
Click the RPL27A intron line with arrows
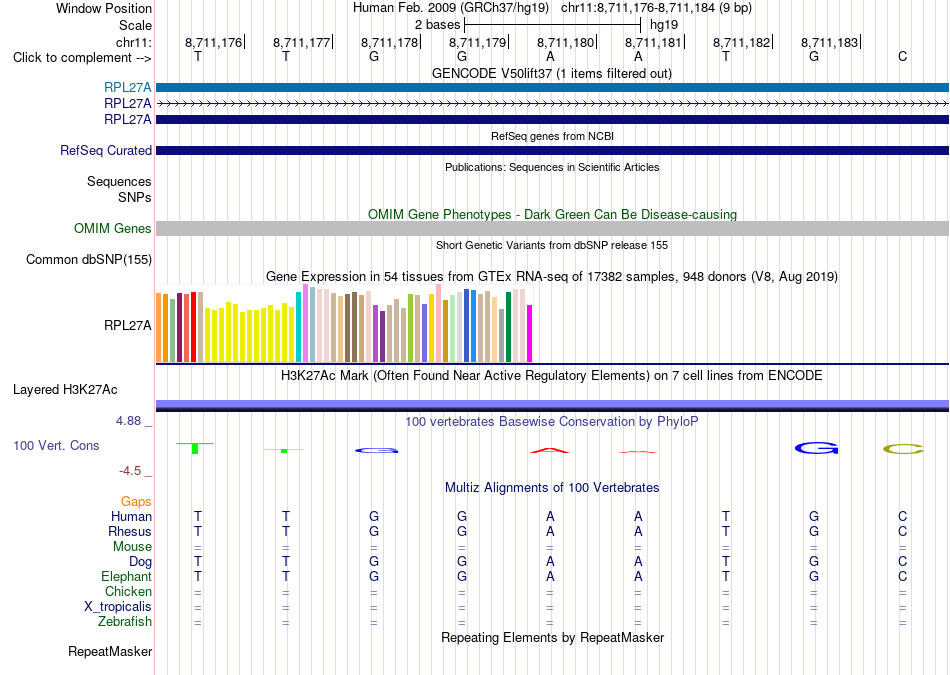point(552,104)
